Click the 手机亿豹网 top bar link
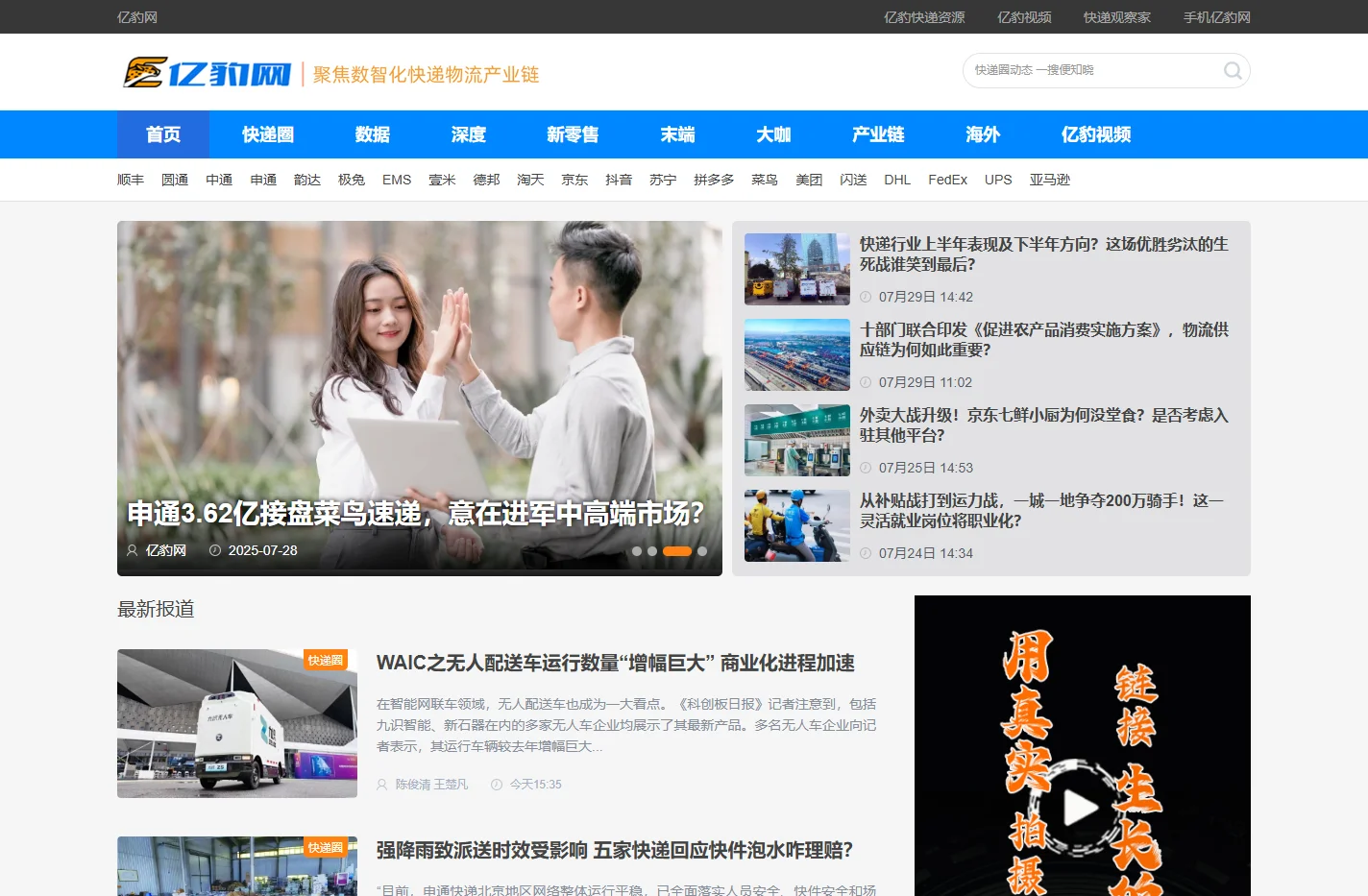 (1217, 17)
